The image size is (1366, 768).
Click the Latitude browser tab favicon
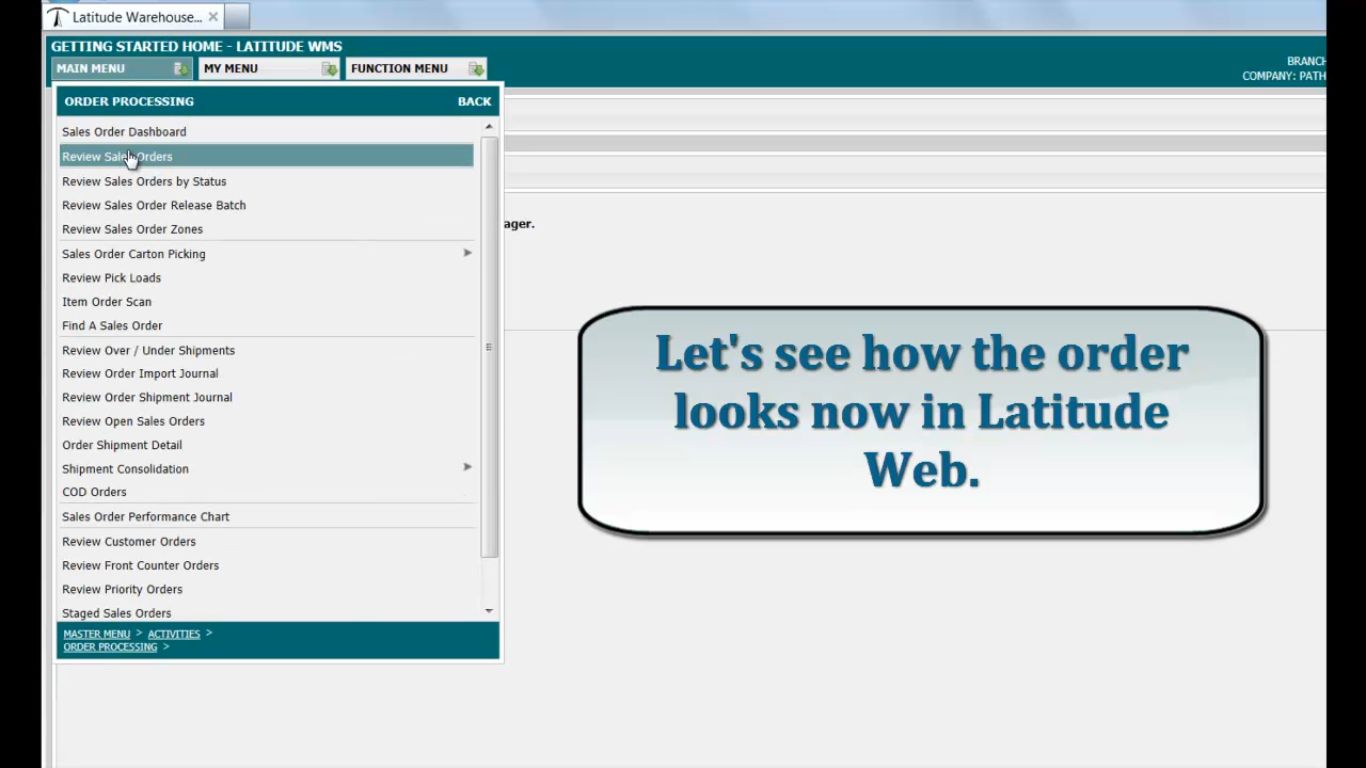point(59,17)
